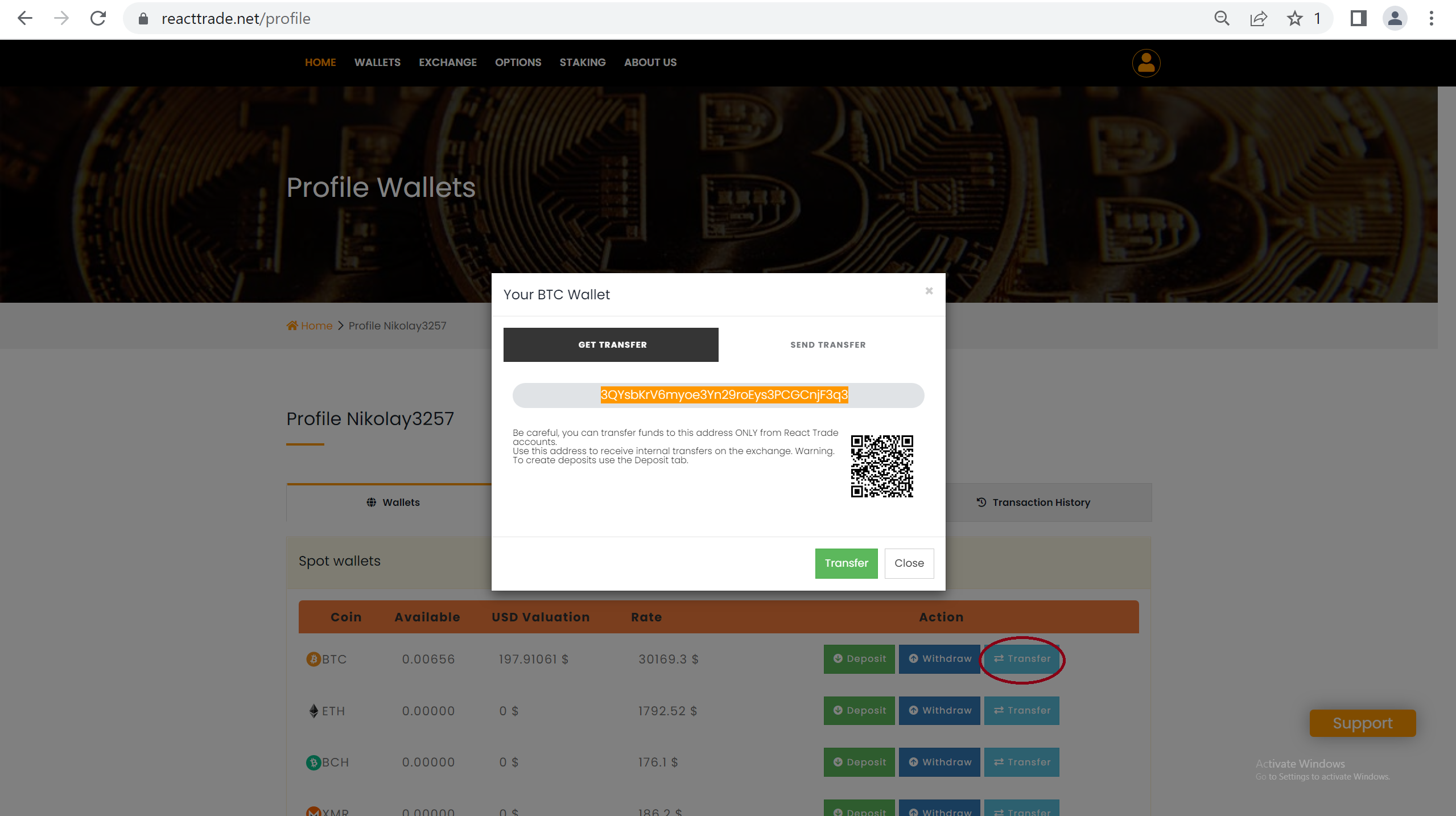The width and height of the screenshot is (1456, 816).
Task: Click the Home breadcrumb link
Action: 316,325
